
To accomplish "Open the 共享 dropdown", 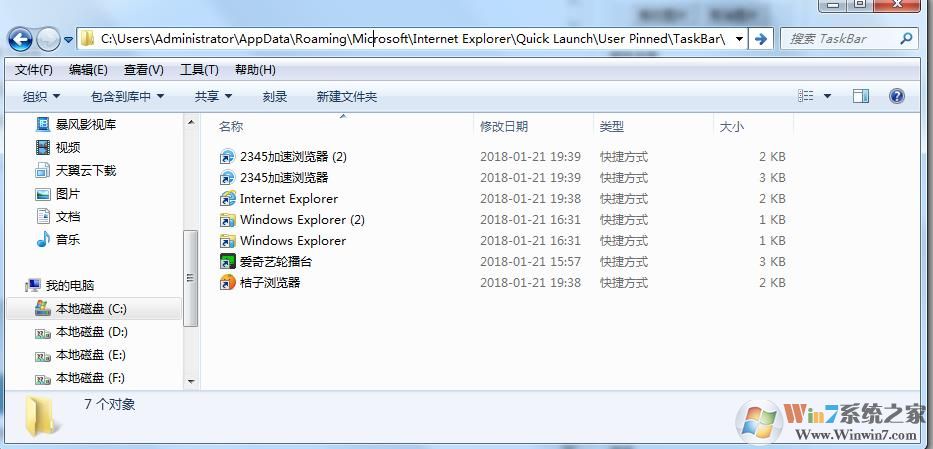I will tap(213, 96).
